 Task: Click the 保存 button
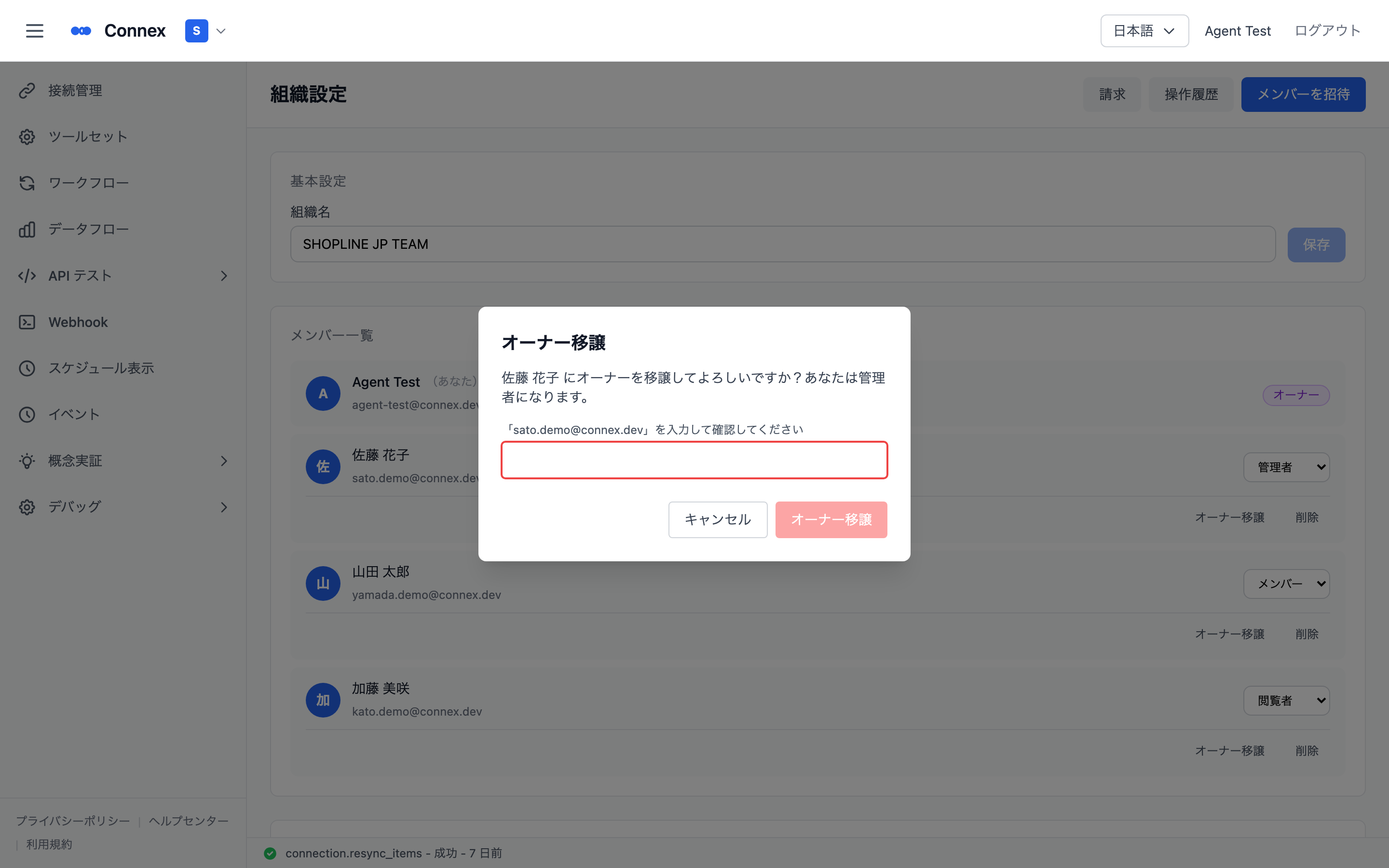[x=1316, y=245]
